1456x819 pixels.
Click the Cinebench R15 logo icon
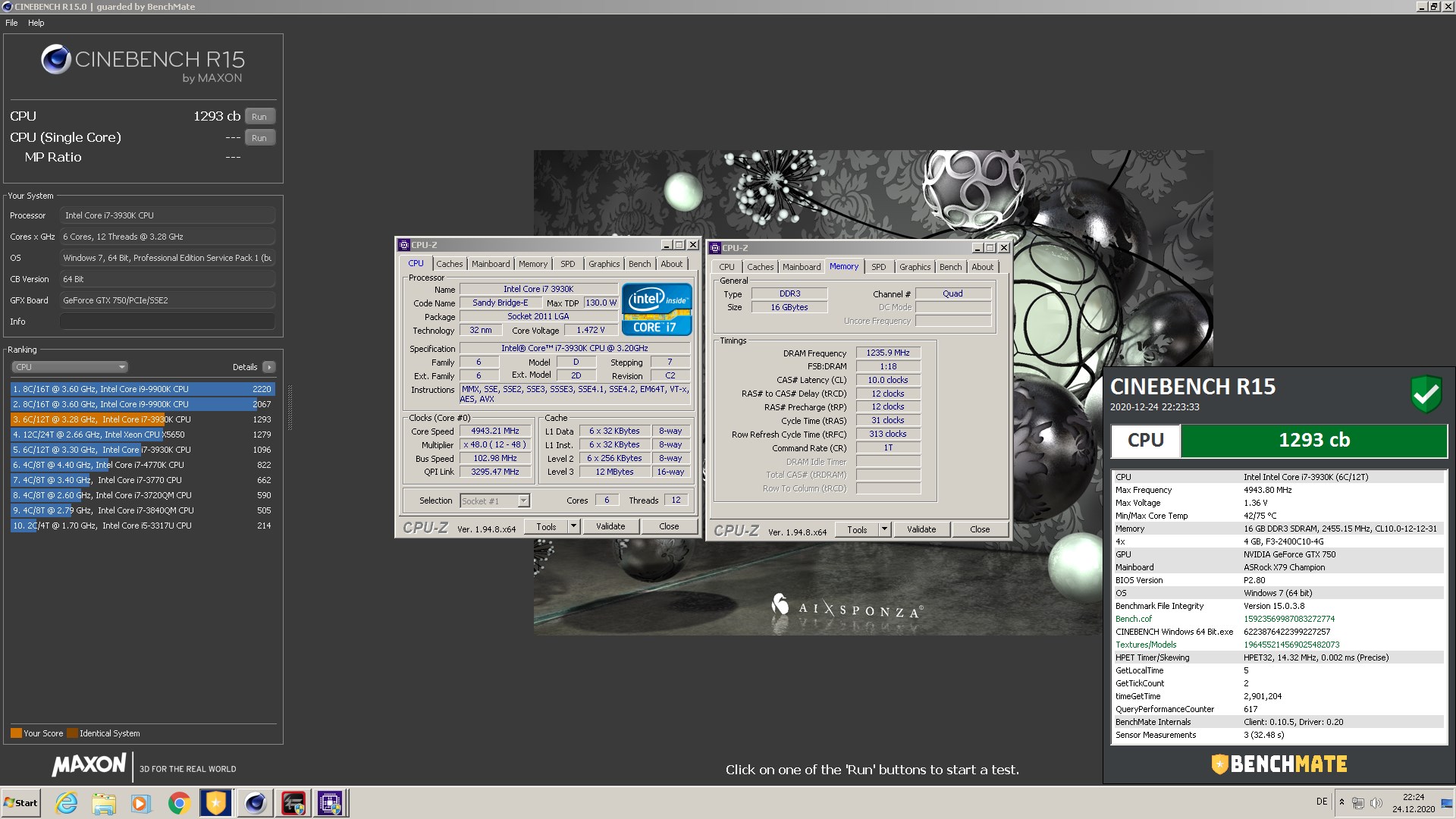tap(55, 59)
